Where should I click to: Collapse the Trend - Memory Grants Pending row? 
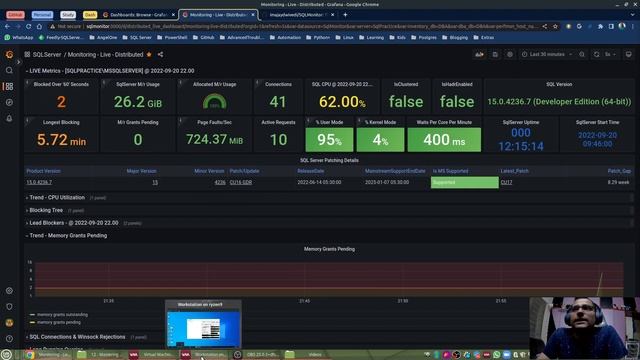[x=68, y=236]
